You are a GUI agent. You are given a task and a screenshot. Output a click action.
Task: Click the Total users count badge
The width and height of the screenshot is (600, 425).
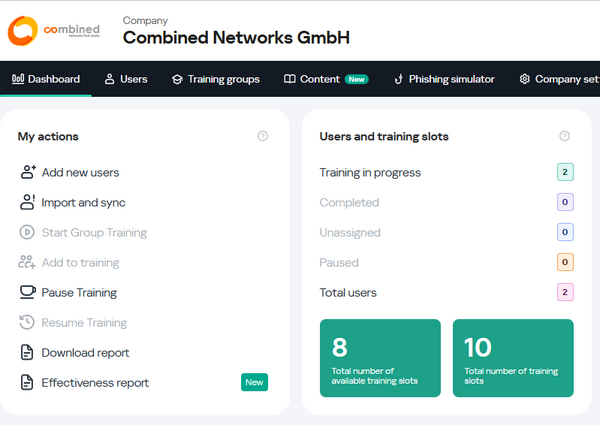pos(565,293)
